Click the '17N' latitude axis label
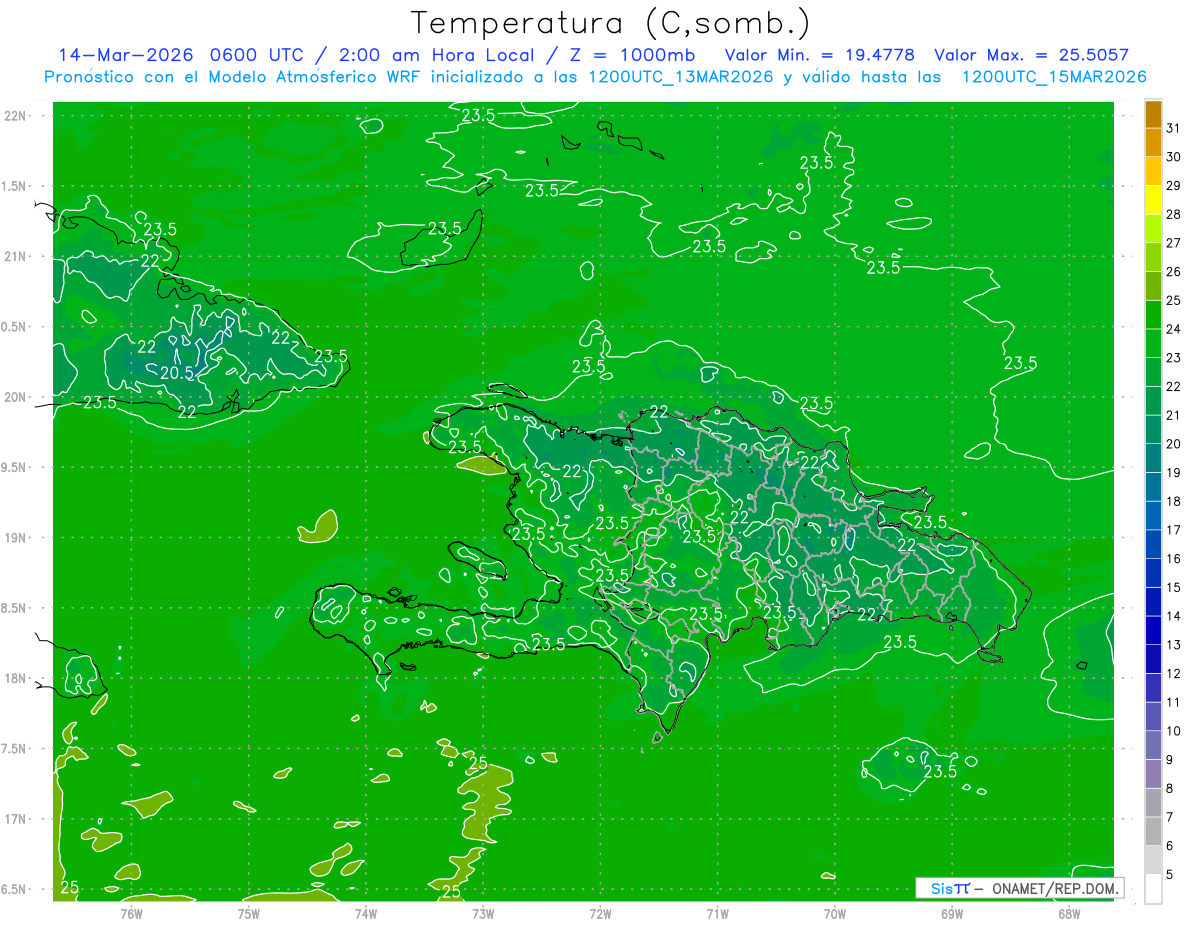 click(15, 819)
